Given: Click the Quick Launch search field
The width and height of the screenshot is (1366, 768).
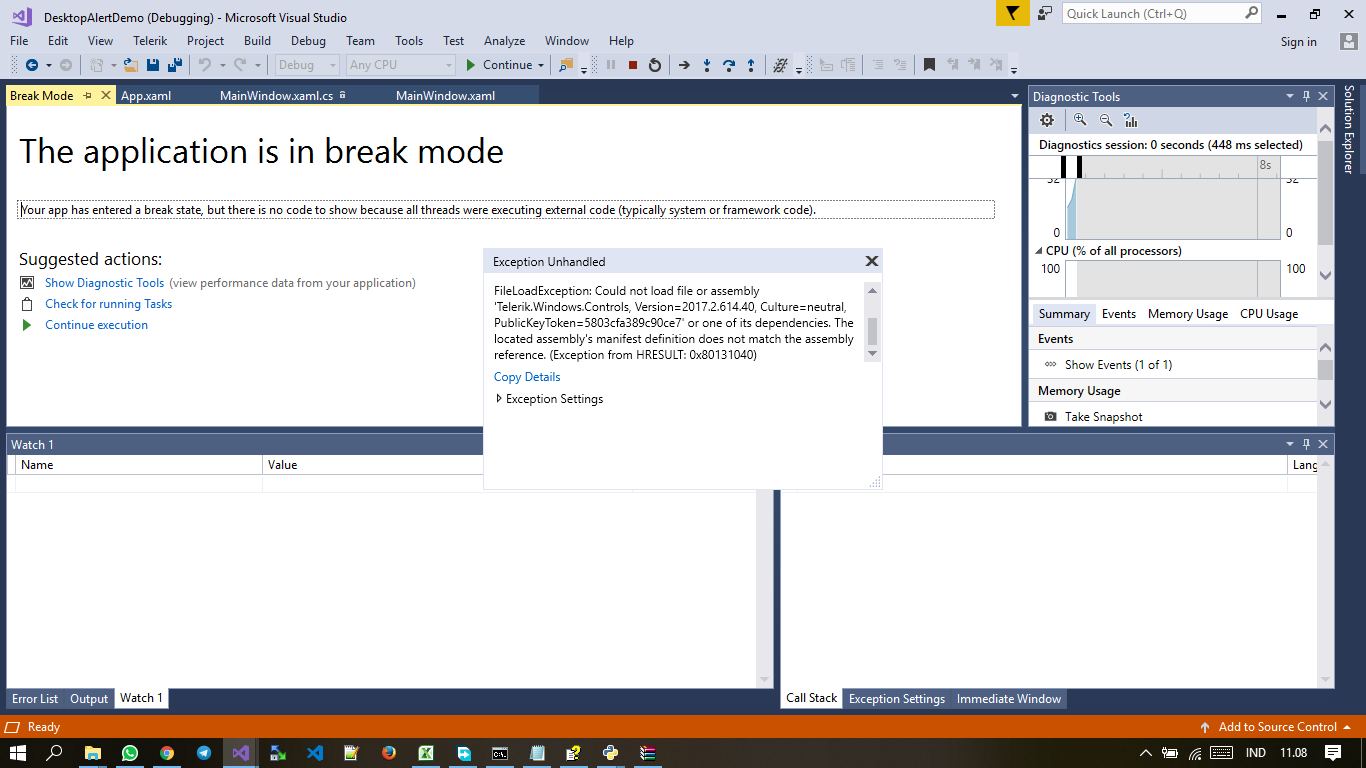Looking at the screenshot, I should click(x=1154, y=13).
